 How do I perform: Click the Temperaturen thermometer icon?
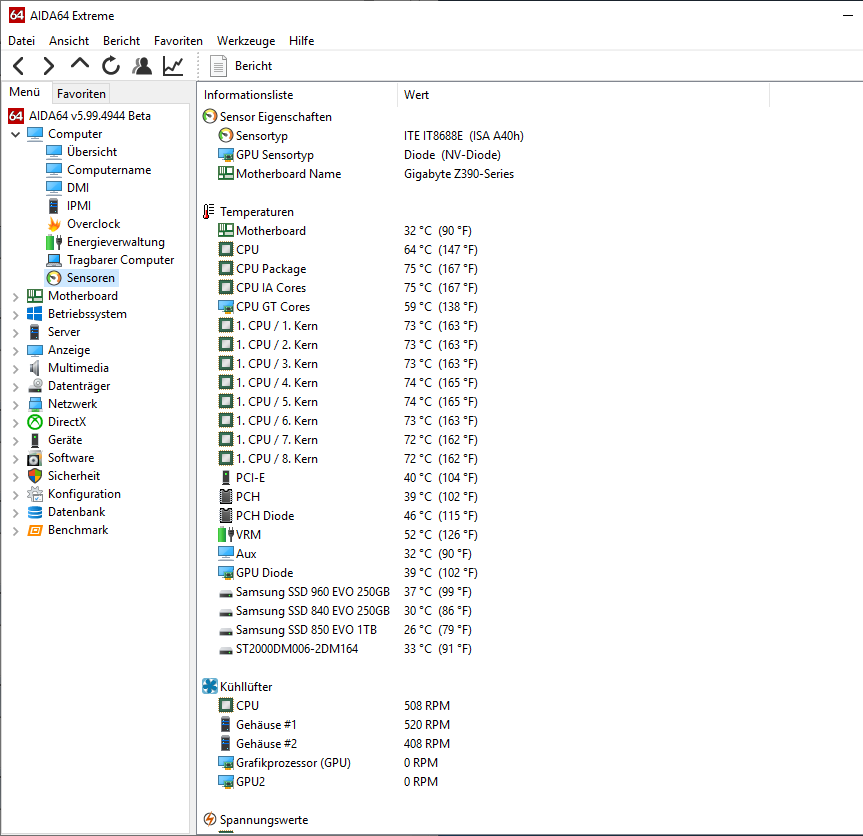point(209,211)
